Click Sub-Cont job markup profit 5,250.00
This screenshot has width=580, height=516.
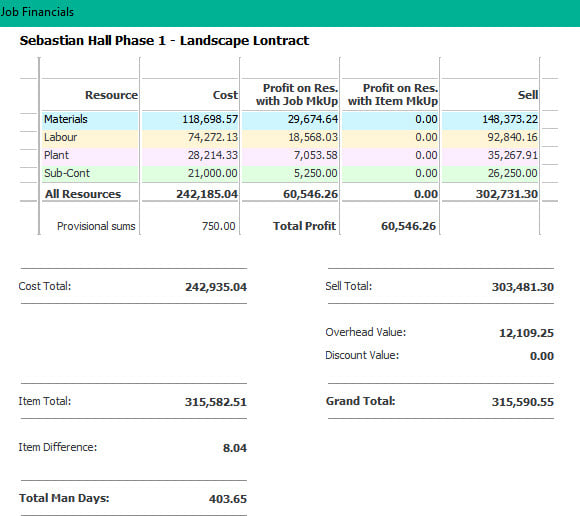click(x=316, y=173)
